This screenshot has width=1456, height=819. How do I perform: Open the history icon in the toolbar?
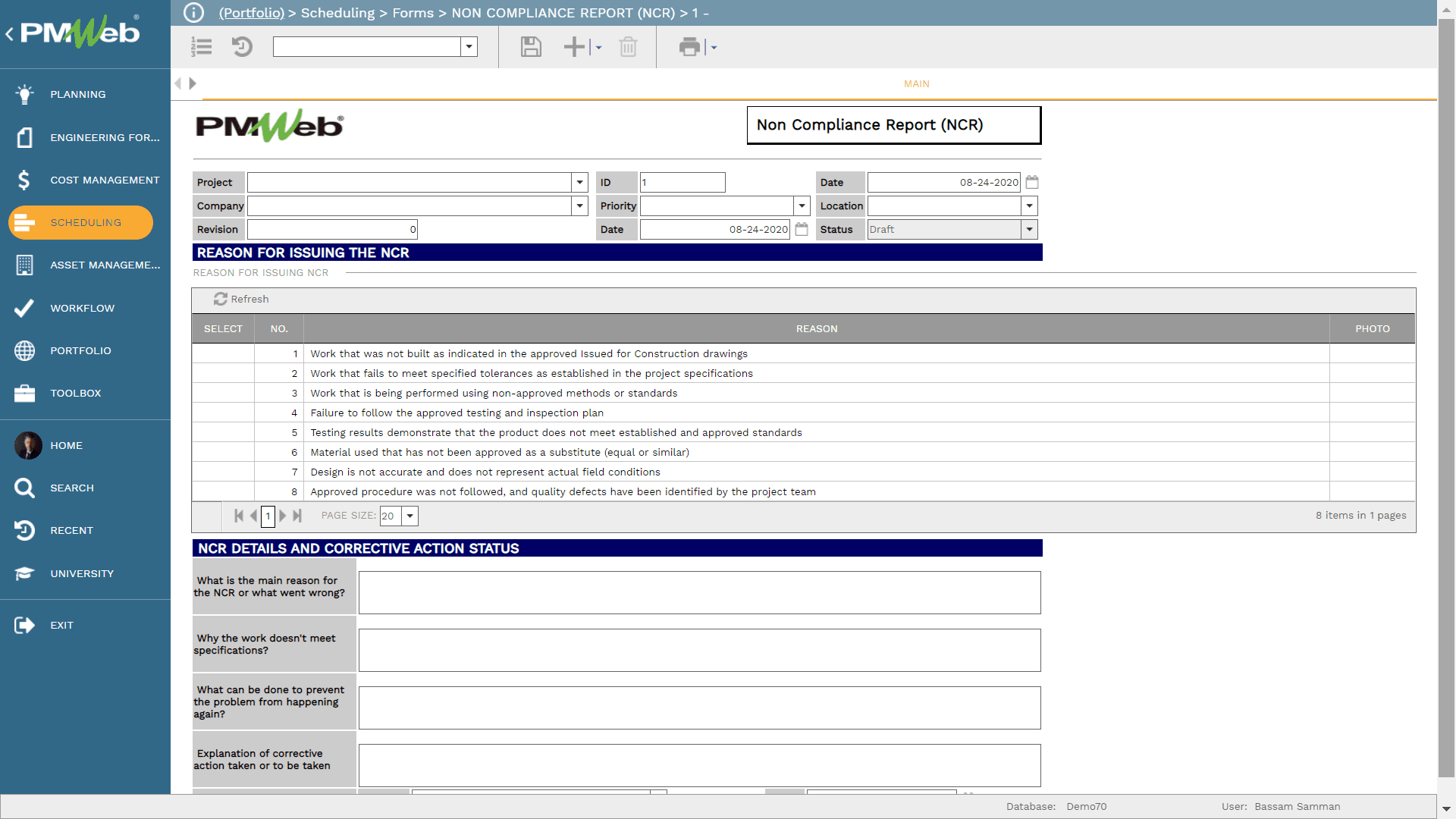point(242,47)
